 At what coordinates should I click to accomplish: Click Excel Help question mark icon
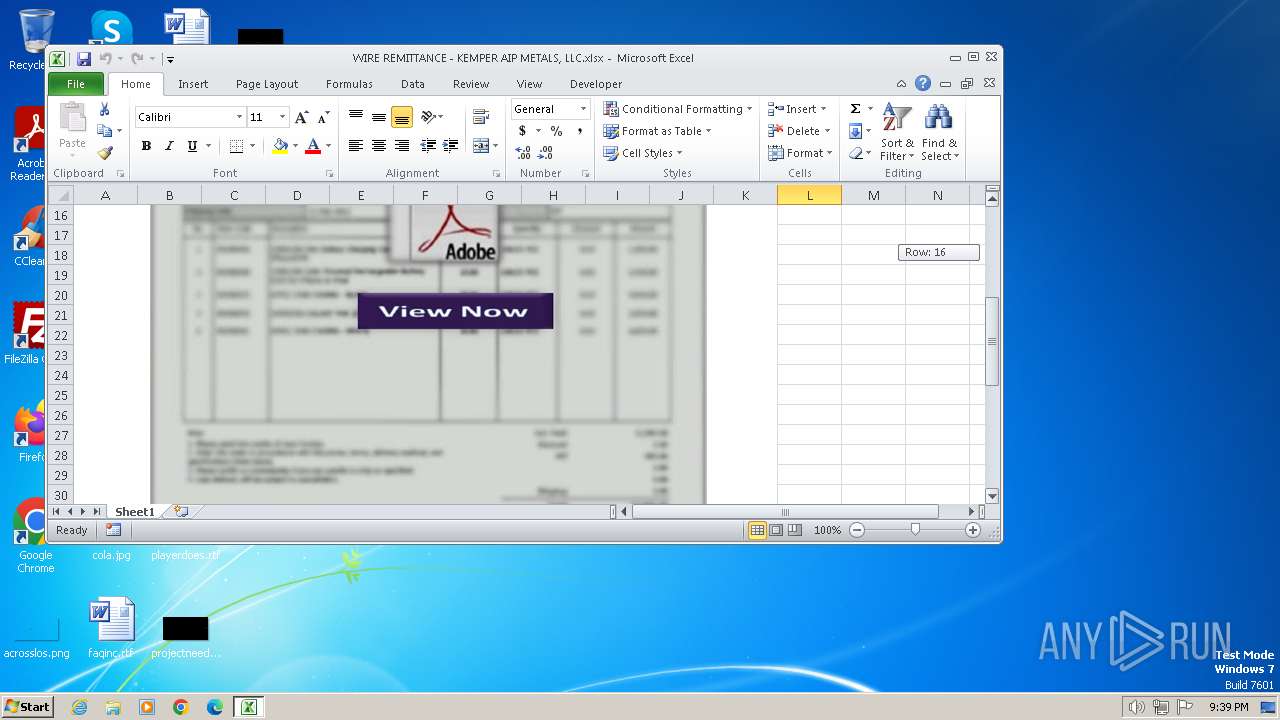pos(923,84)
